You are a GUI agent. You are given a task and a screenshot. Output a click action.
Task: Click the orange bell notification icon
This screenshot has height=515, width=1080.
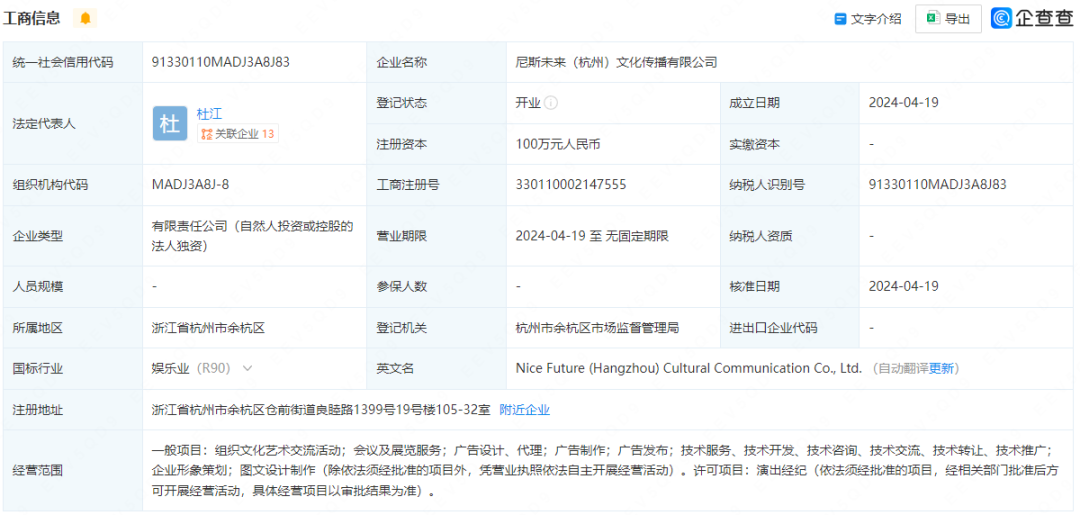(85, 19)
